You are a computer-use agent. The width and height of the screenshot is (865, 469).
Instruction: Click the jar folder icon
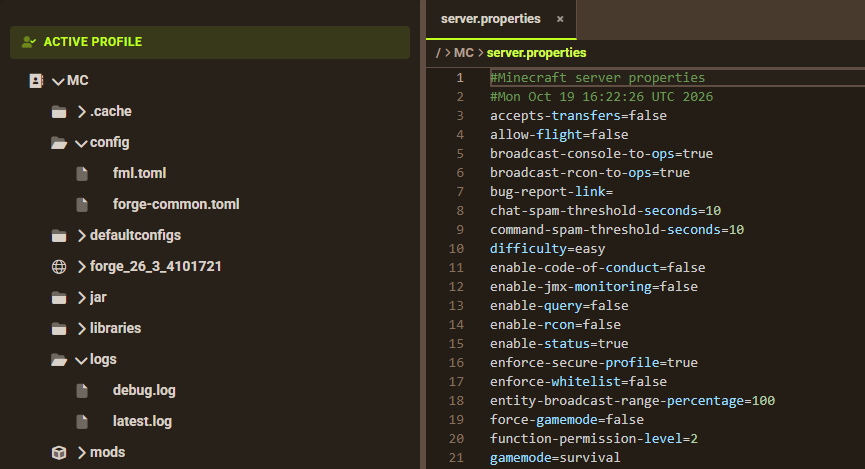pos(59,298)
